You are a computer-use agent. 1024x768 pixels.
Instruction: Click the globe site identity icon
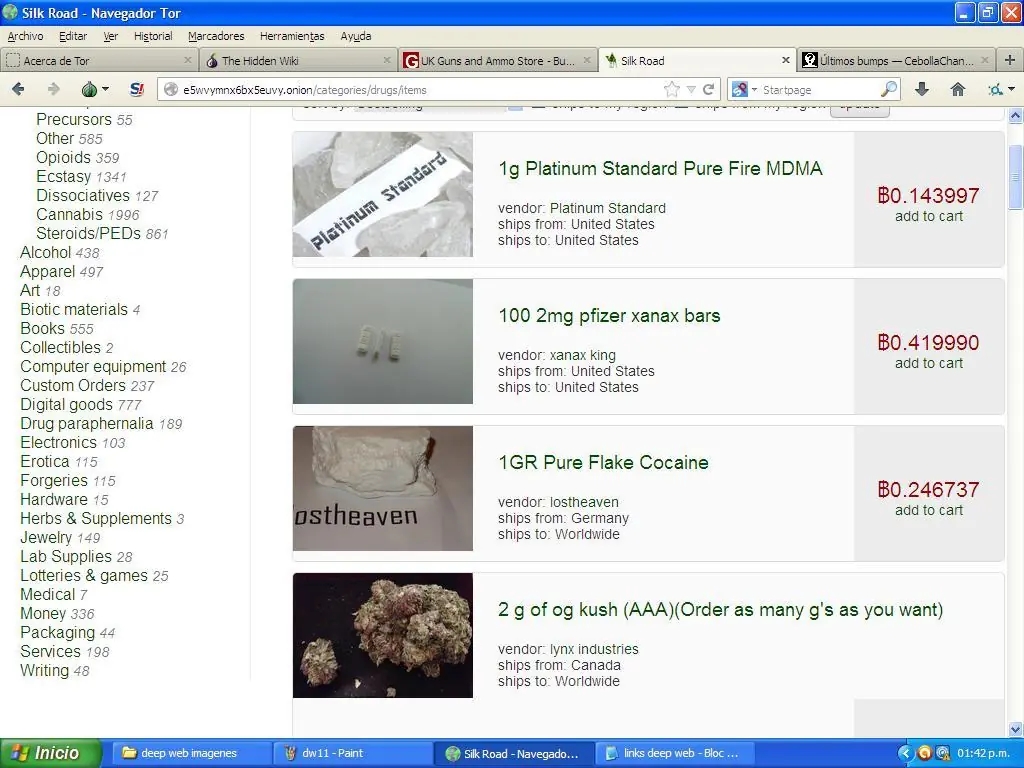click(x=171, y=89)
